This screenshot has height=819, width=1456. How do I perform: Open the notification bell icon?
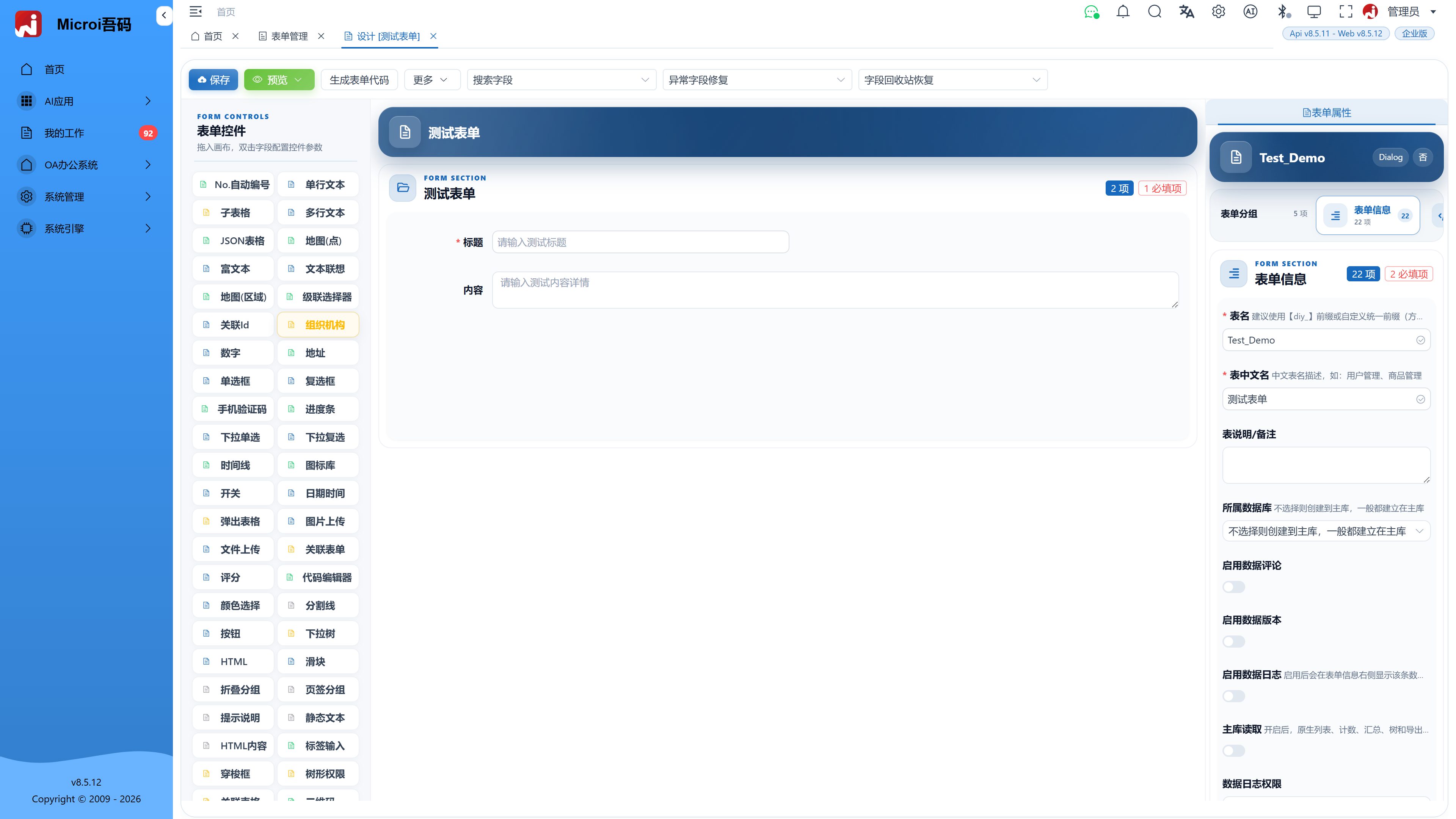tap(1122, 12)
